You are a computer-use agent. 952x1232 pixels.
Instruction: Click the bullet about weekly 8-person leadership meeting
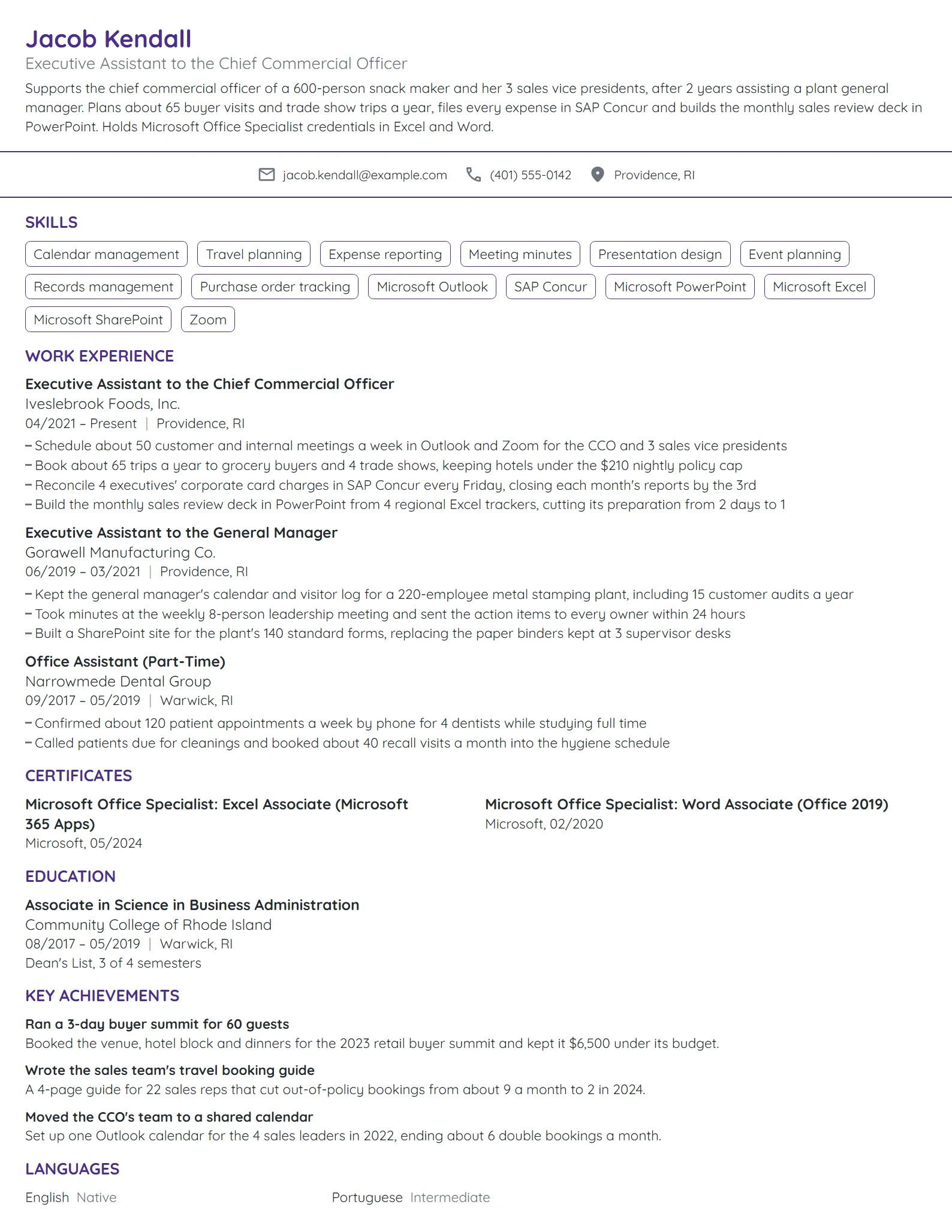pos(385,615)
